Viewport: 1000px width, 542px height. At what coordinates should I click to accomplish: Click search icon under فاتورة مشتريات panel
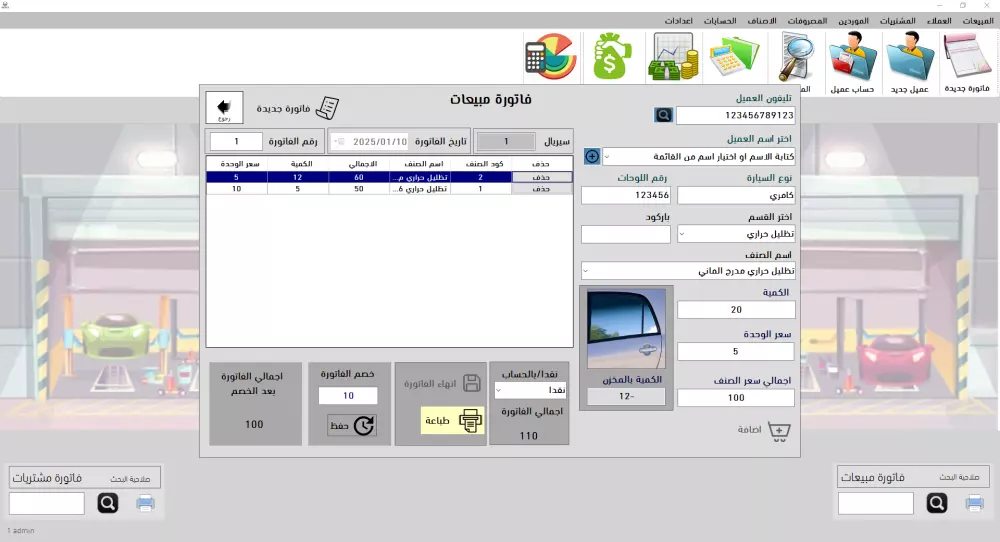pos(108,503)
